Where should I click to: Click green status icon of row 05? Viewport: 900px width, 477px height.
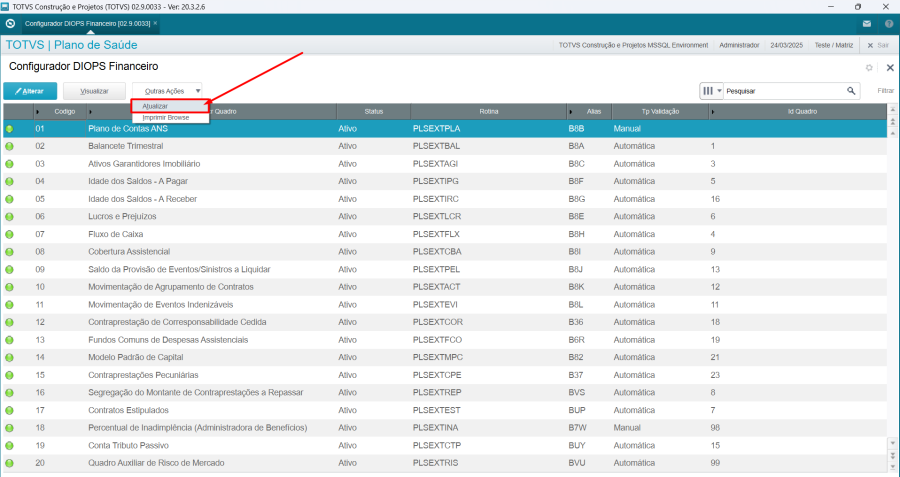[x=9, y=199]
